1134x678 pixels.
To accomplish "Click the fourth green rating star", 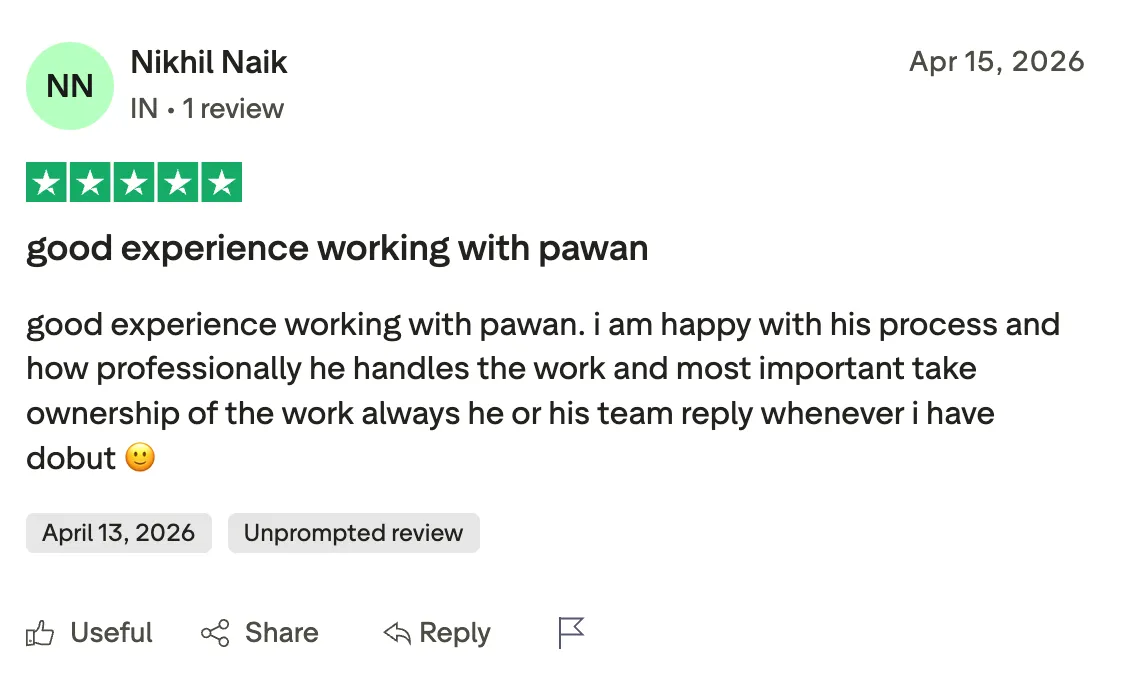I will 178,182.
